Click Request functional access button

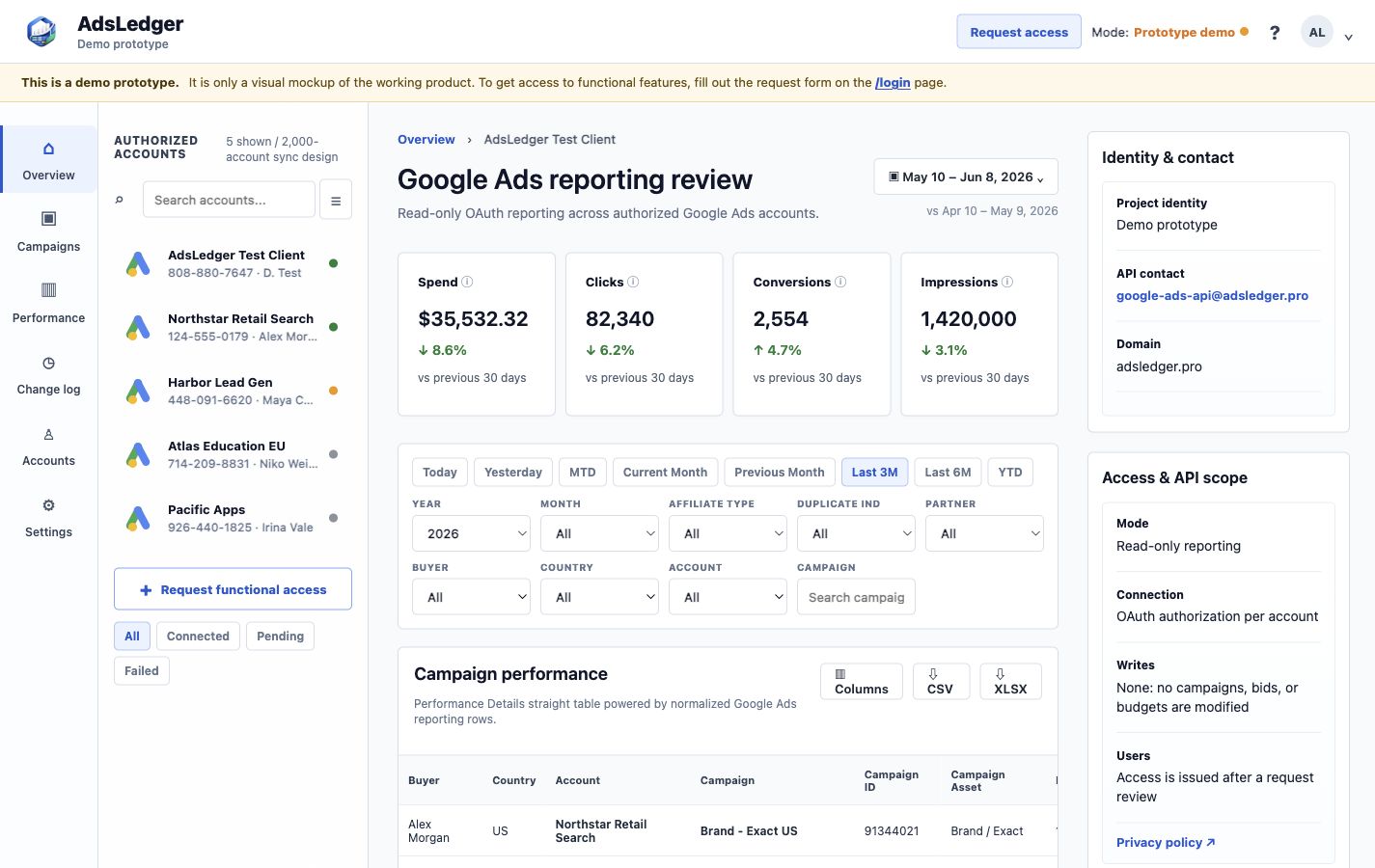pos(233,589)
